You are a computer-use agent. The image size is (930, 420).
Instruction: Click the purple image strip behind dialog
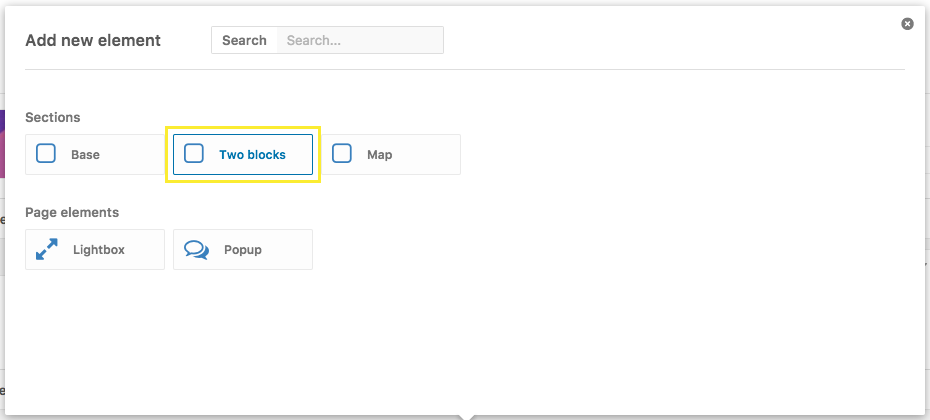2,144
